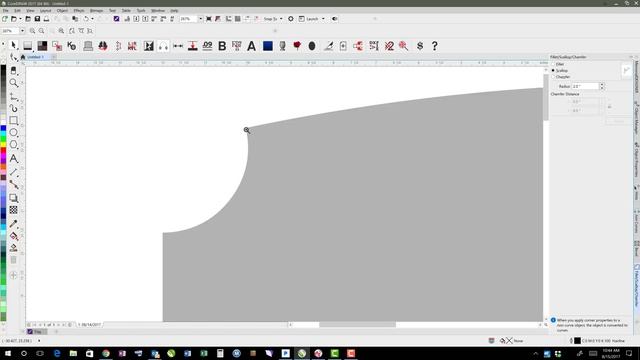This screenshot has width=640, height=360.
Task: Open Google Chrome from the taskbar
Action: [106, 353]
